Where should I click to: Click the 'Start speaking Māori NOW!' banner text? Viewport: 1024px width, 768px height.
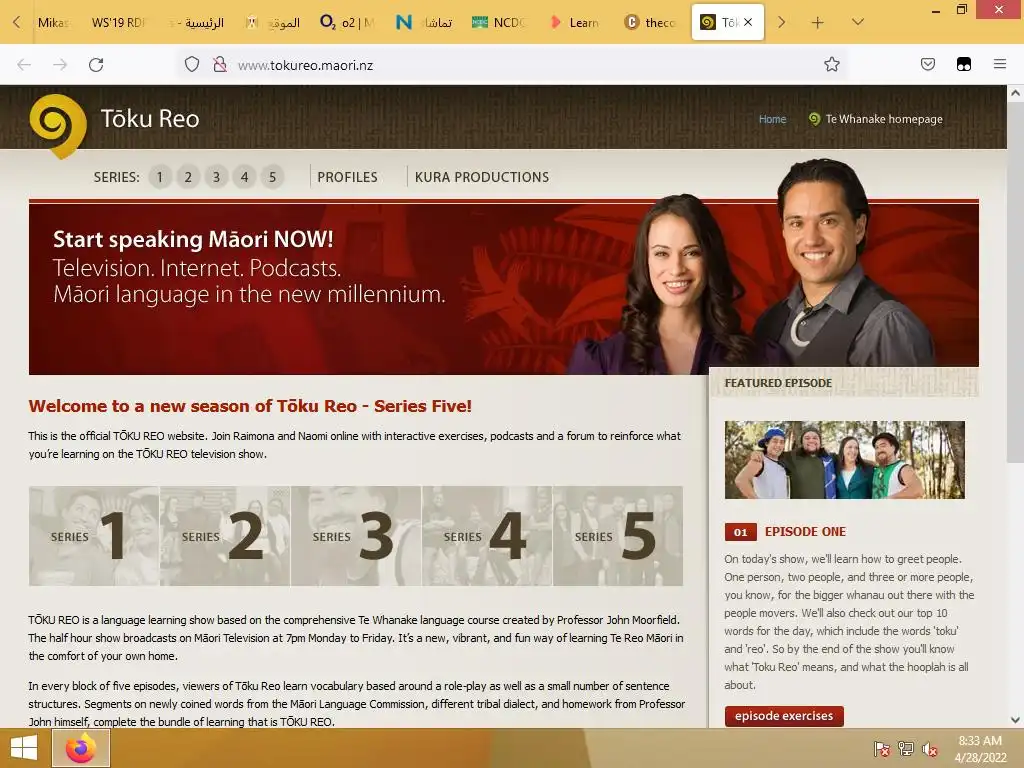(193, 239)
